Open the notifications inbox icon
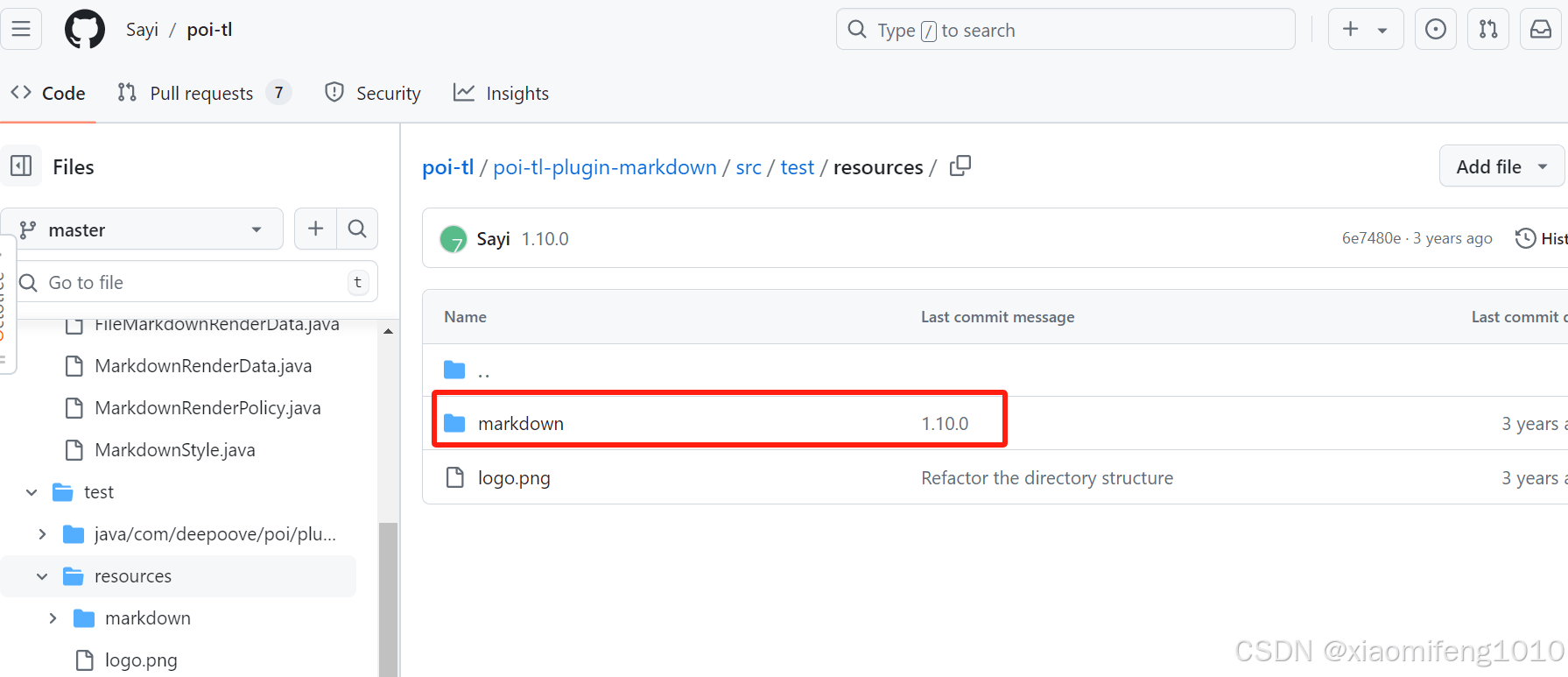Viewport: 1568px width, 677px height. click(1541, 29)
